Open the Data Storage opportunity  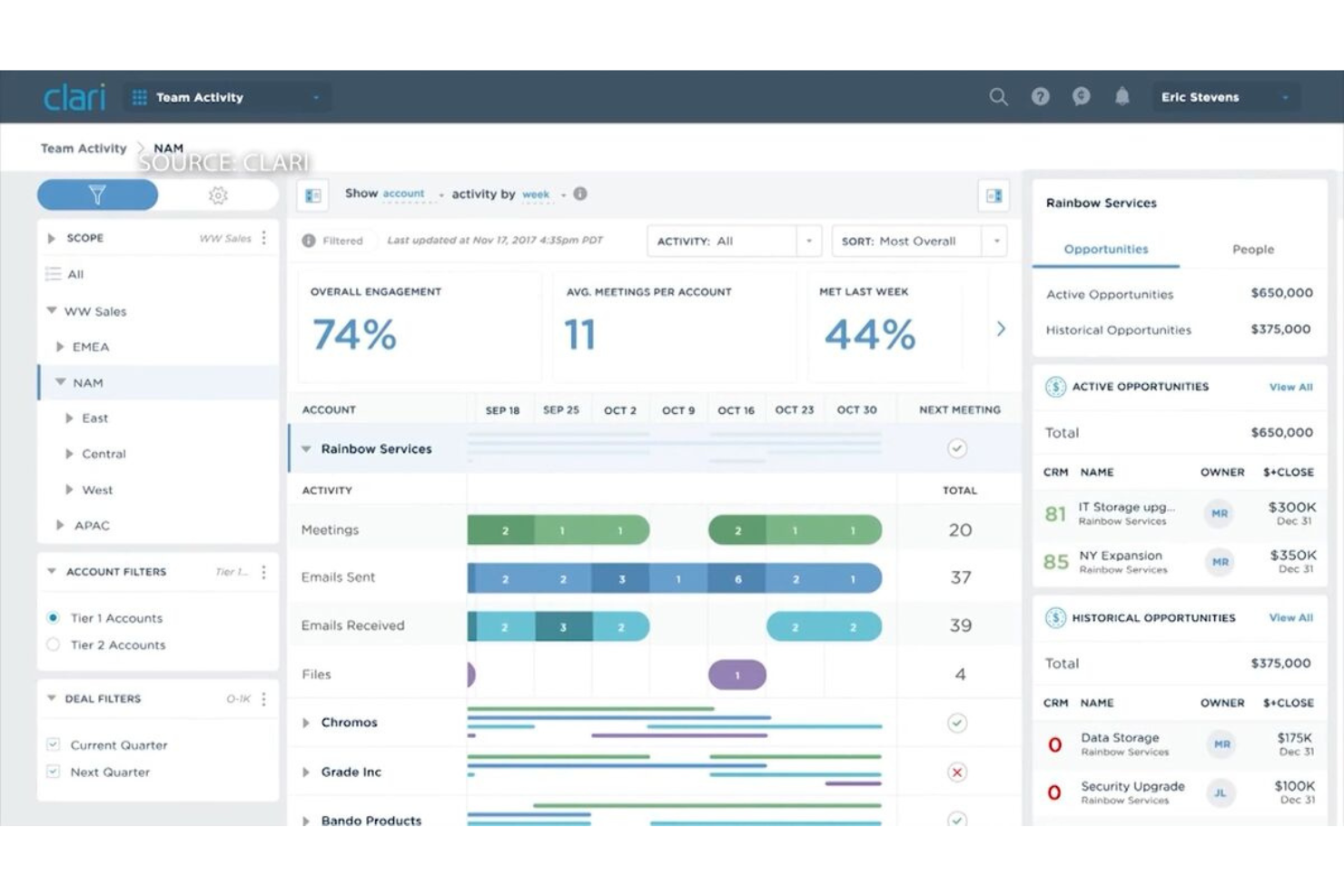(1120, 738)
